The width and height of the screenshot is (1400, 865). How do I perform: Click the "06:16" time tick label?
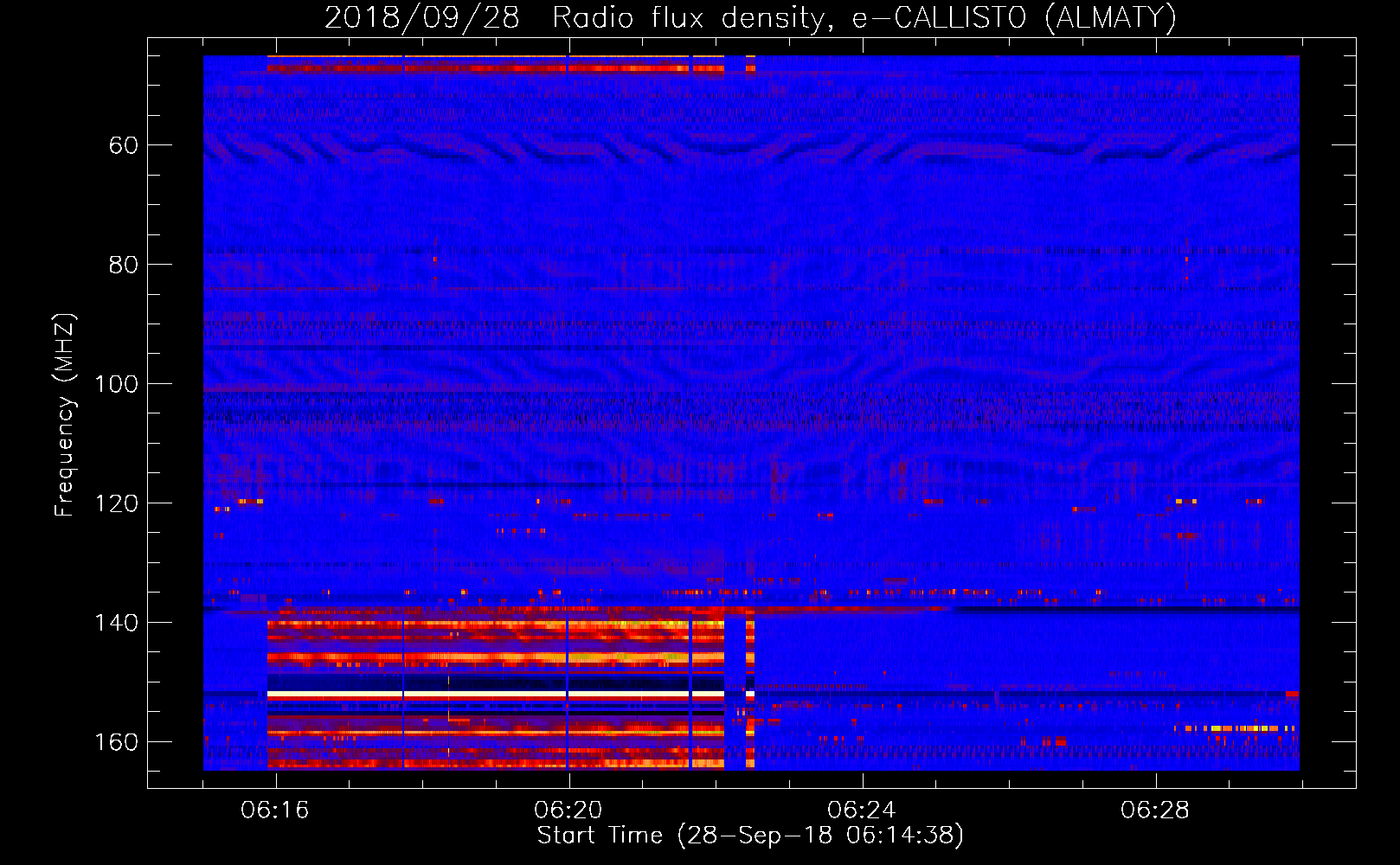275,811
